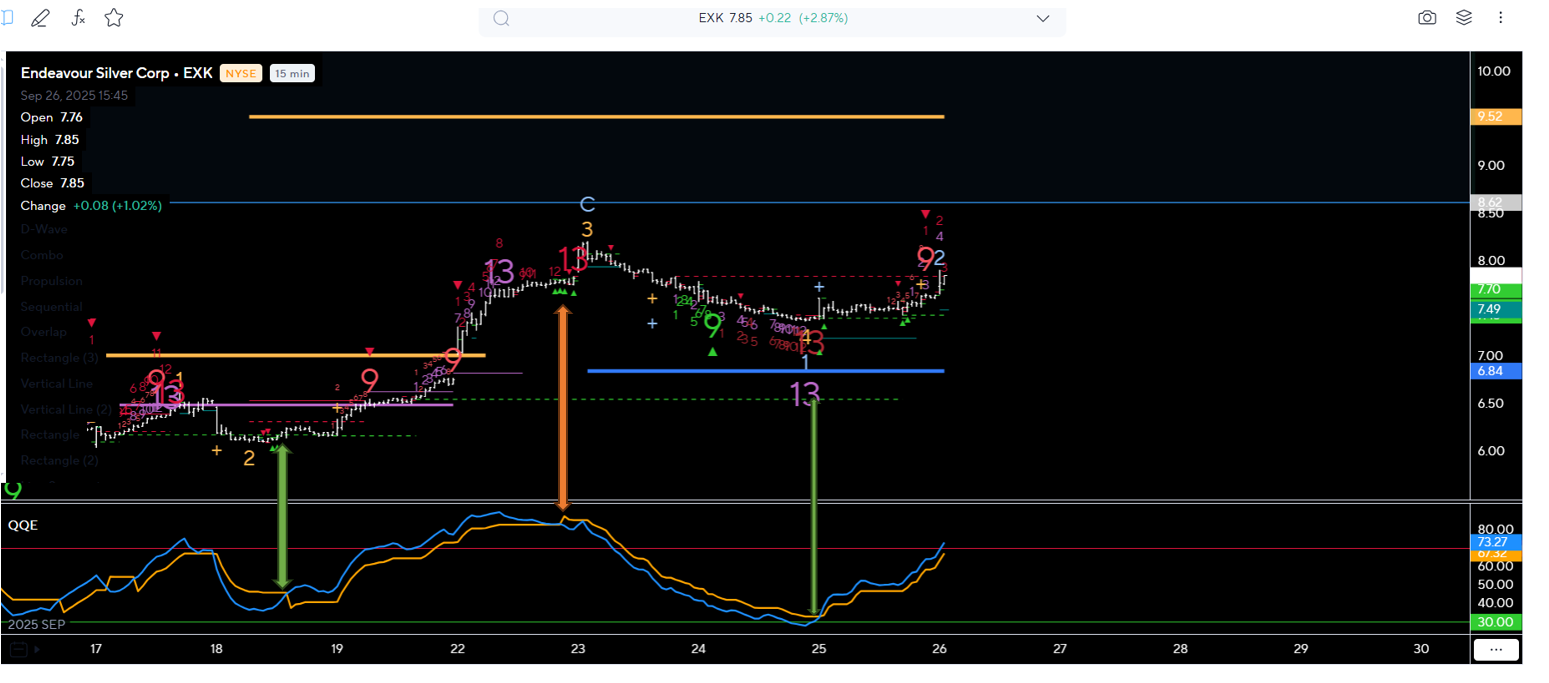Take a chart snapshot with camera icon
This screenshot has width=1549, height=683.
[x=1427, y=18]
